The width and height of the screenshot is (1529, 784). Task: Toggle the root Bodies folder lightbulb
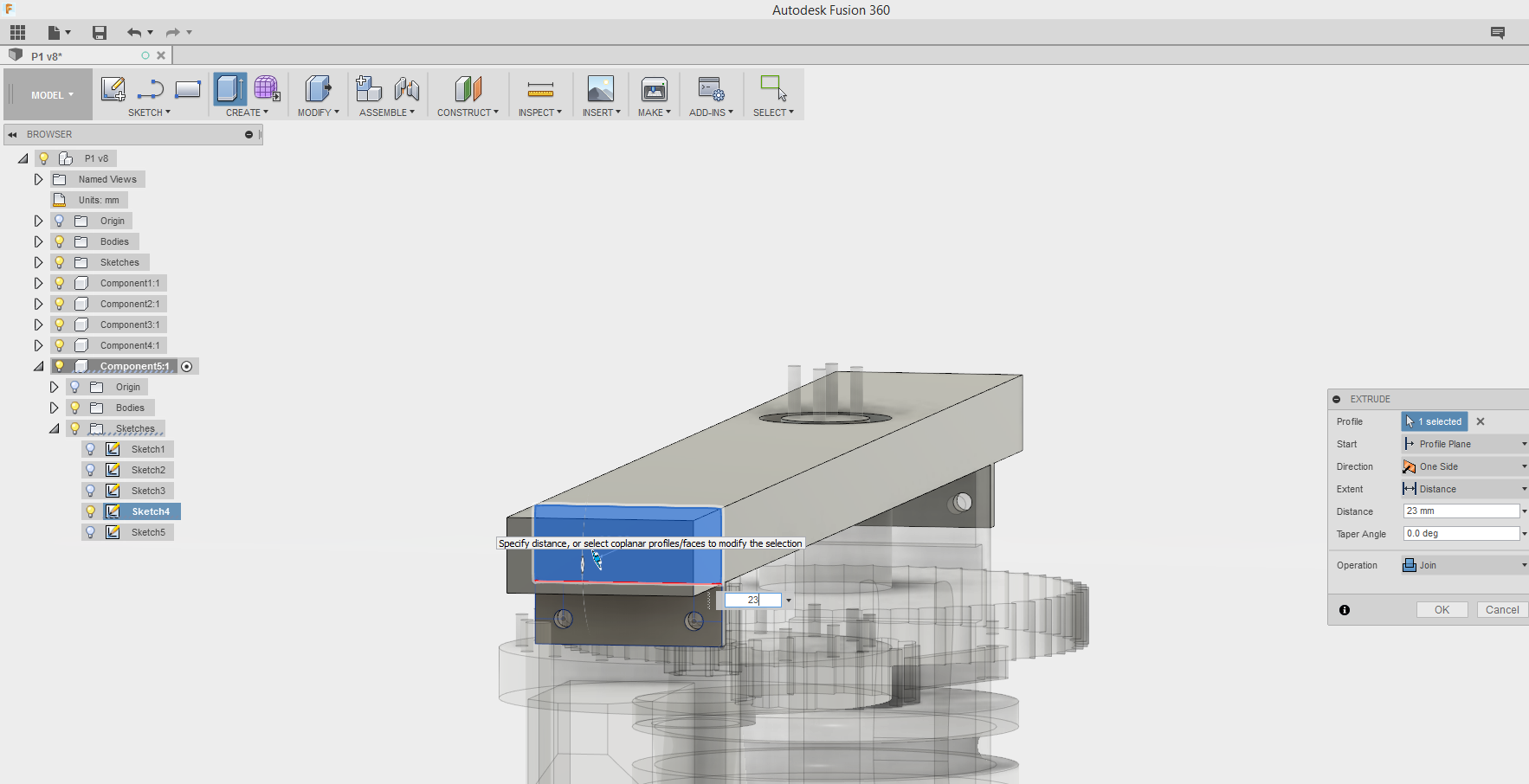[60, 241]
